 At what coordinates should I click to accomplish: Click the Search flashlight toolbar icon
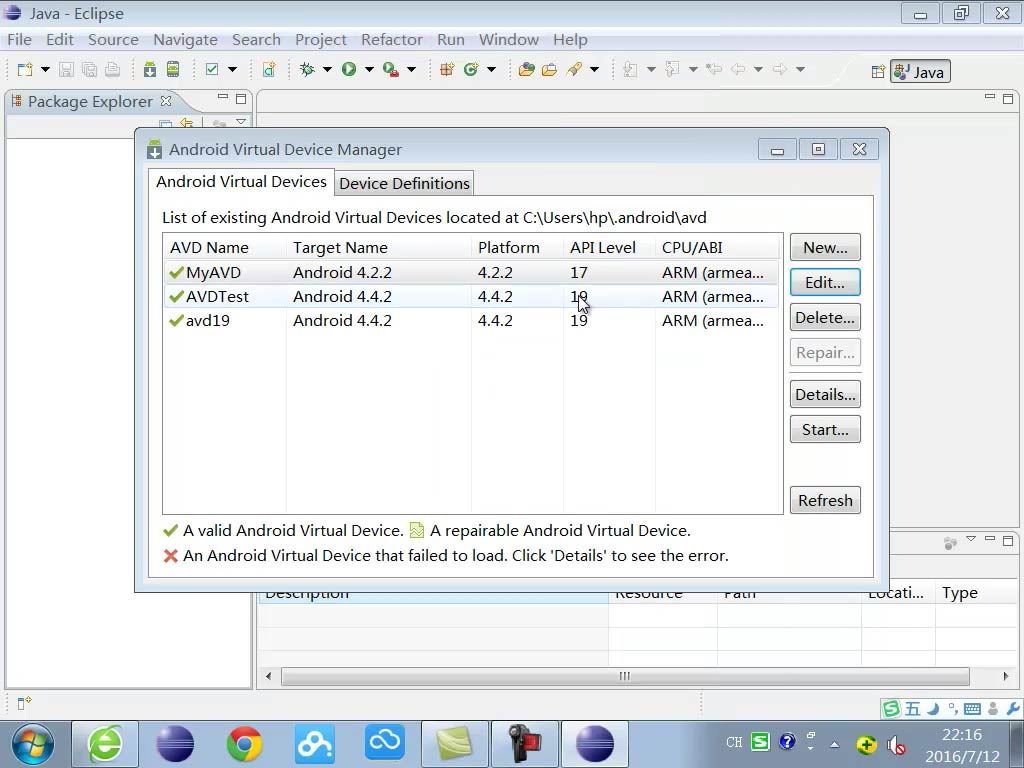coord(574,69)
